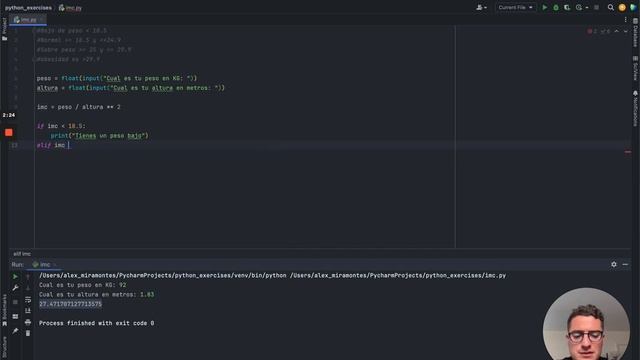
Task: Click the up arrow in Run panel
Action: 28,277
